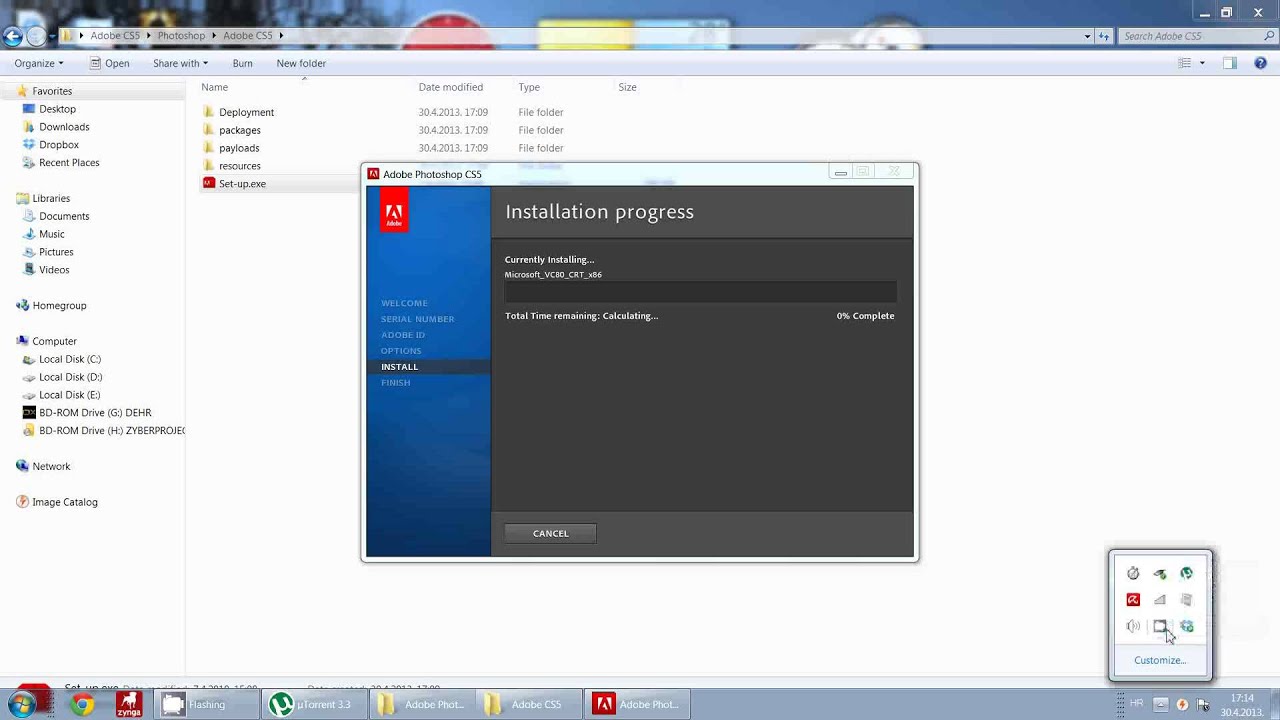This screenshot has height=720, width=1280.
Task: Click Customize link in tray popup
Action: pyautogui.click(x=1160, y=660)
